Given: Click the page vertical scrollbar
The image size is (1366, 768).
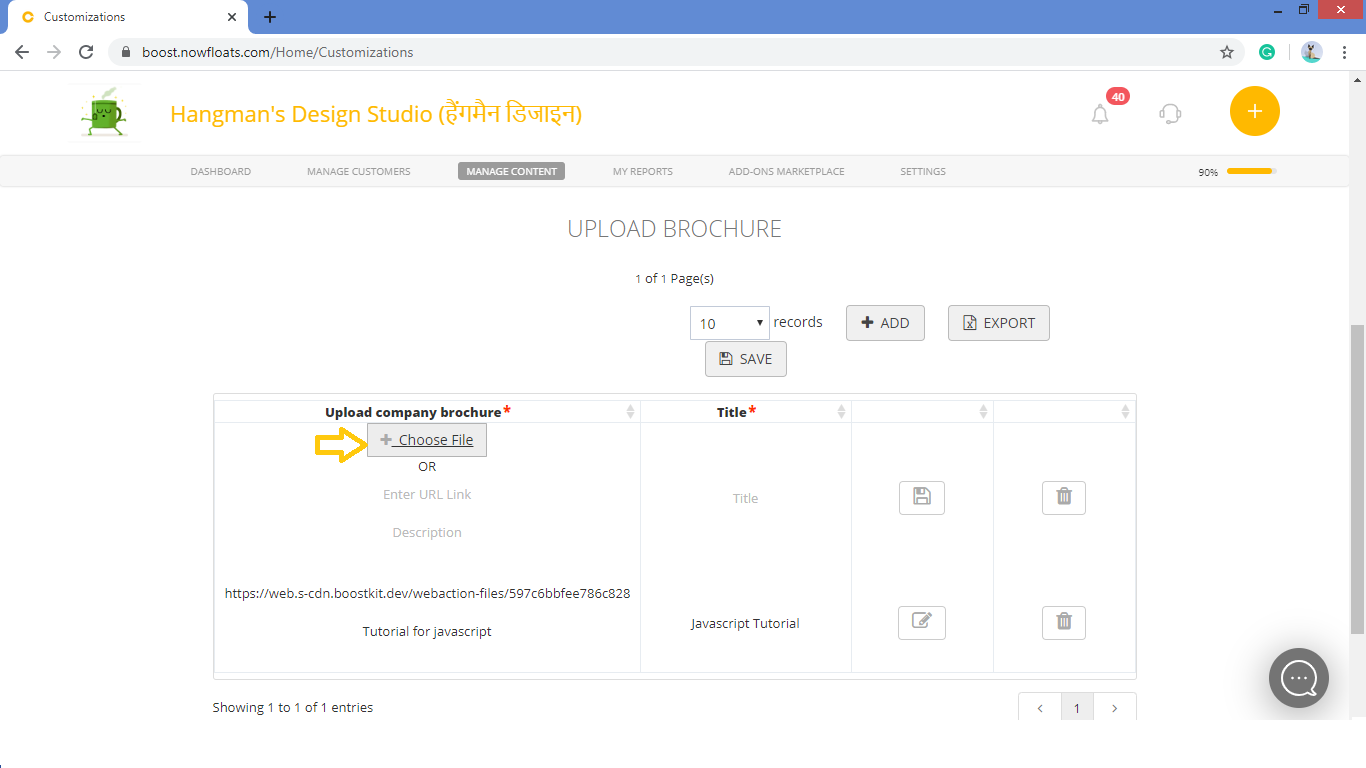Looking at the screenshot, I should 1357,478.
